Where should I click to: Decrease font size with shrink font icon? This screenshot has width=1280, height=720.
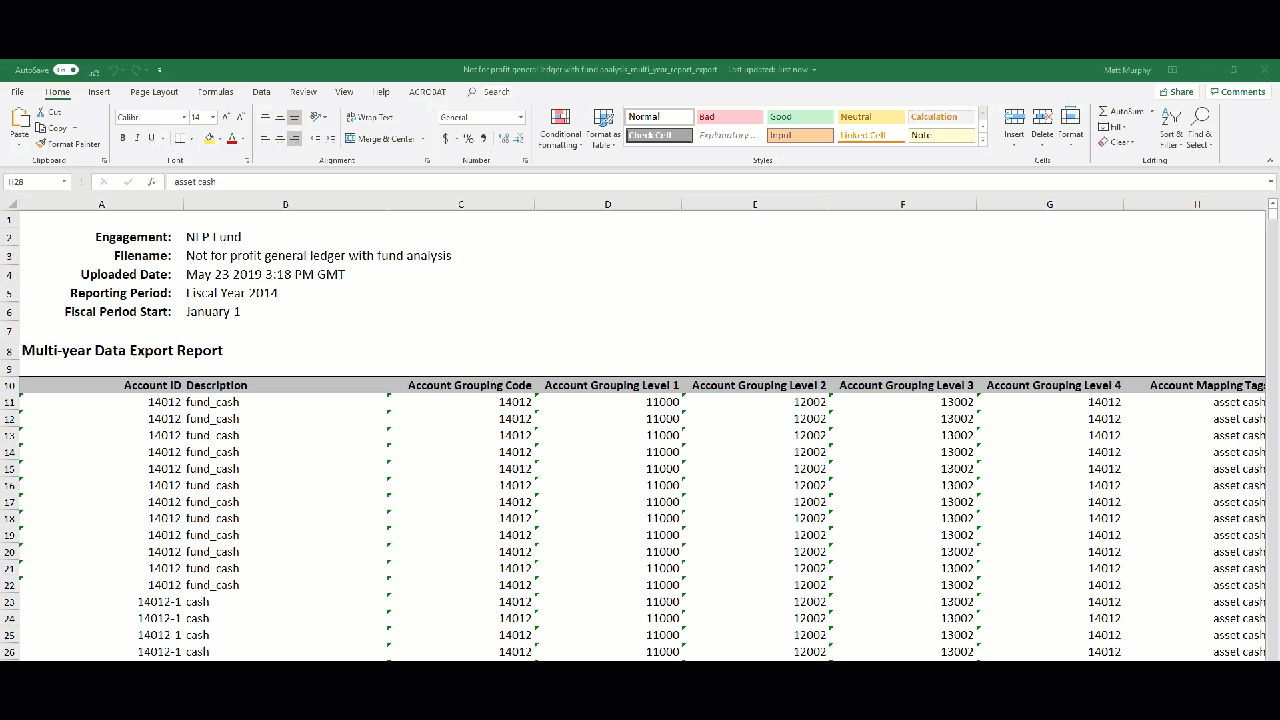pos(241,117)
